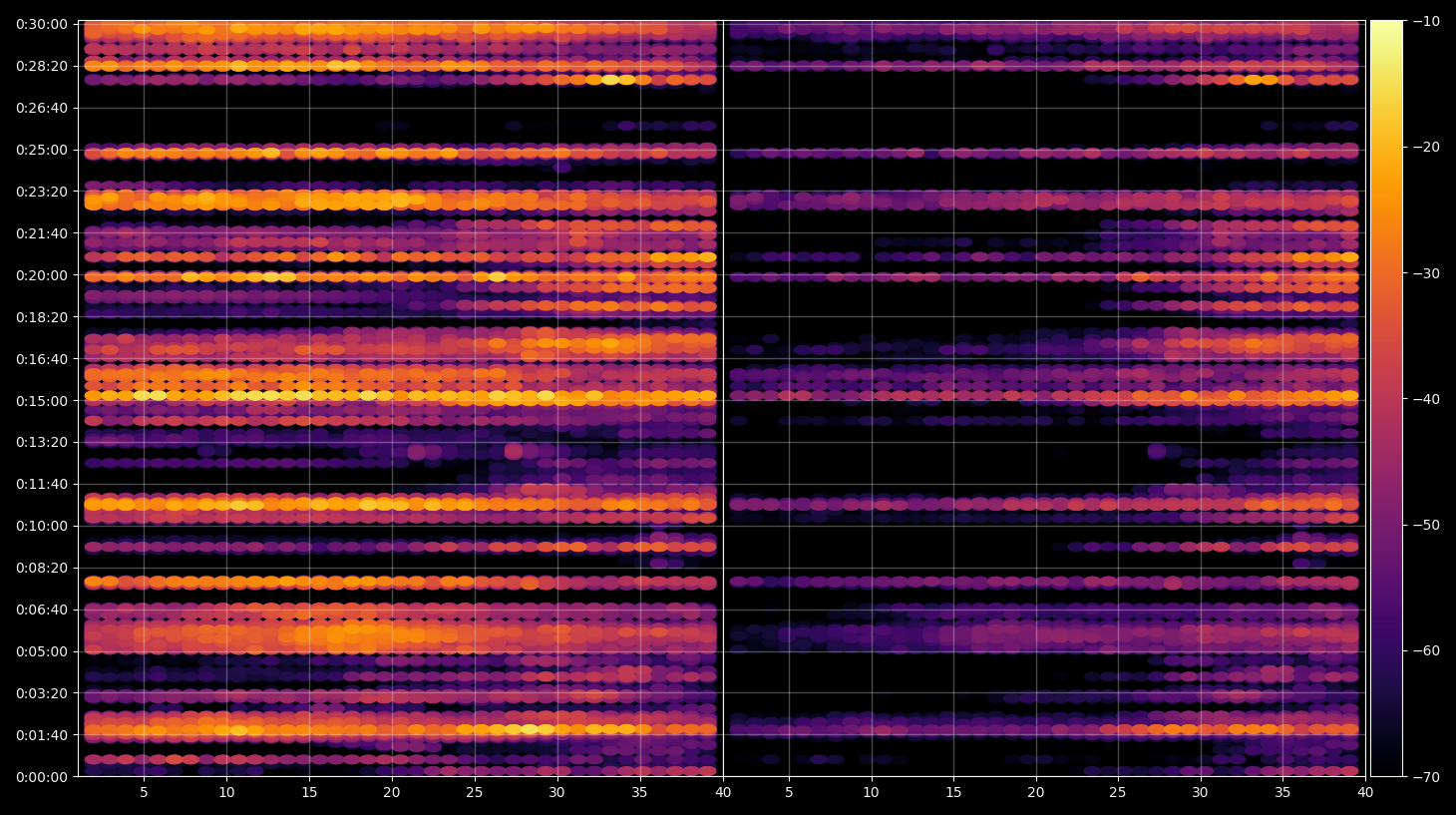Select the −60 colorbar scale label
The width and height of the screenshot is (1456, 815).
point(1426,650)
